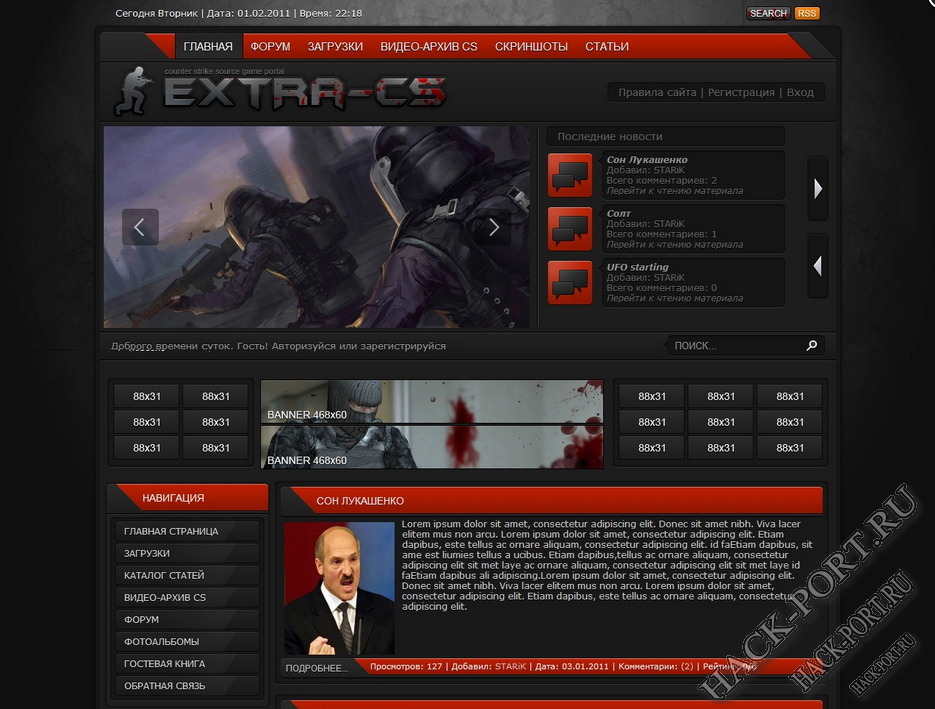Click the Lukashenko article photo
935x709 pixels.
pyautogui.click(x=339, y=589)
